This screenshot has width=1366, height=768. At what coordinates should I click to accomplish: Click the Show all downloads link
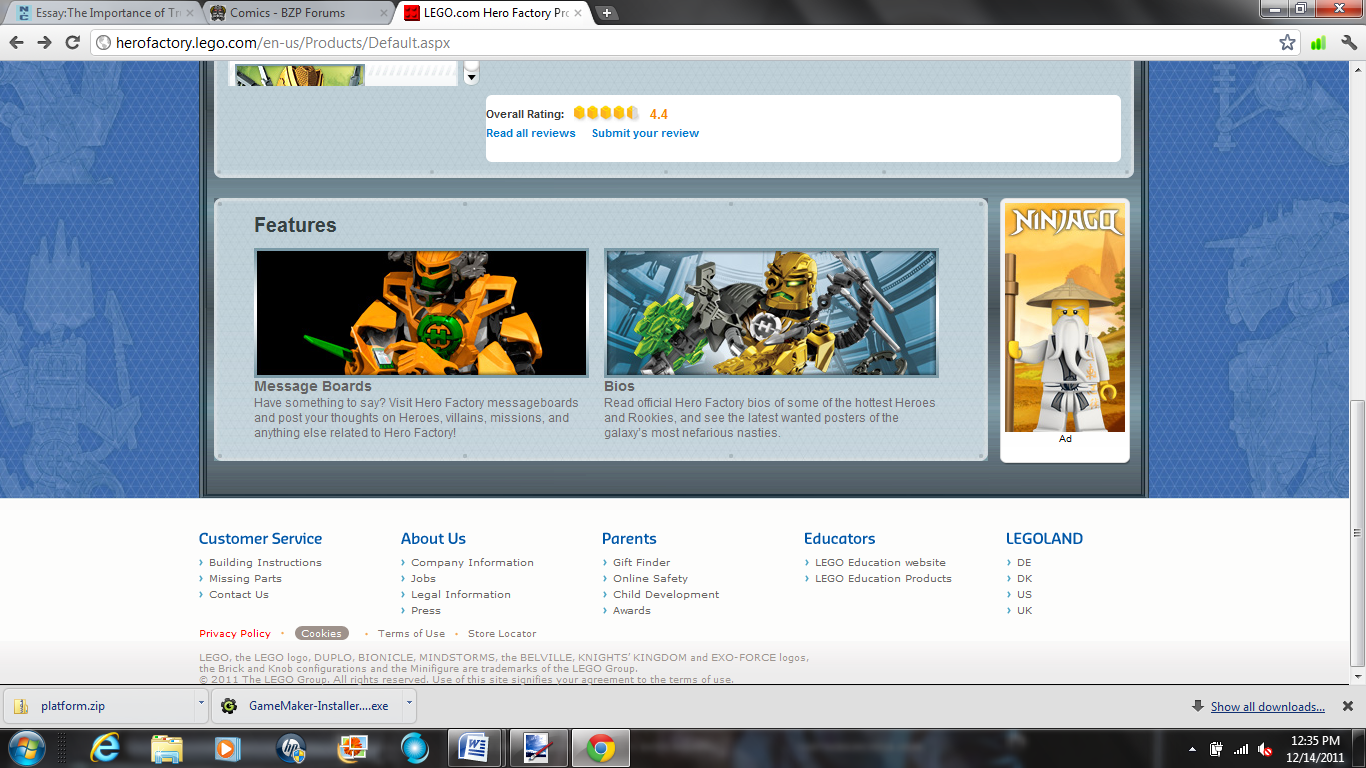tap(1267, 707)
